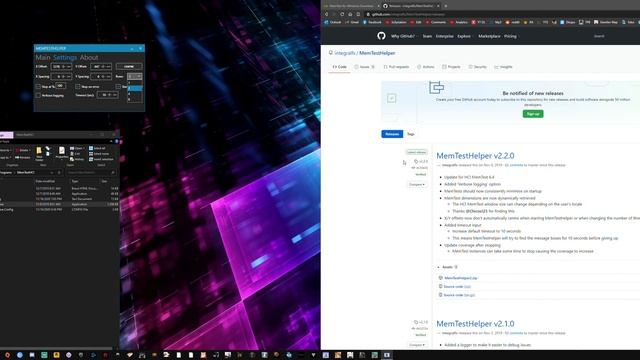640x360 pixels.
Task: Toggle the Stop on error checkbox
Action: click(78, 87)
